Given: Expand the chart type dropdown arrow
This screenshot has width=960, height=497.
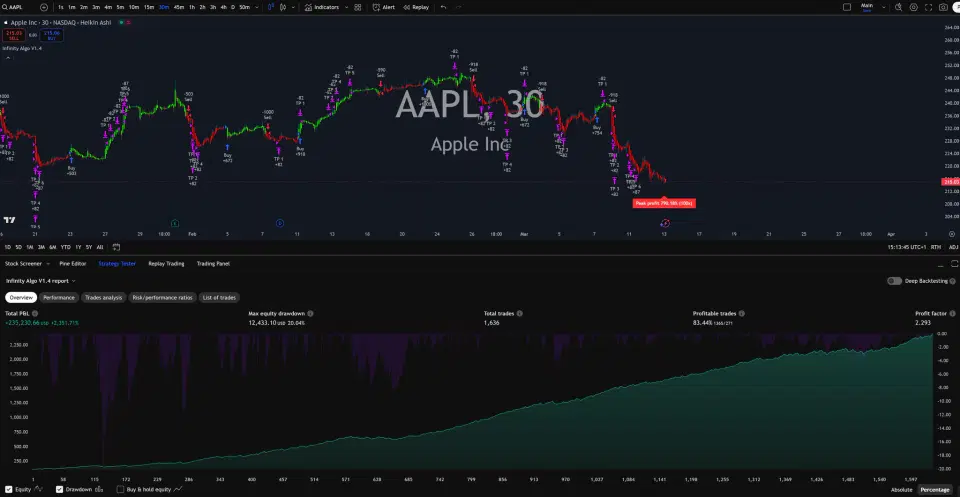Looking at the screenshot, I should click(293, 7).
